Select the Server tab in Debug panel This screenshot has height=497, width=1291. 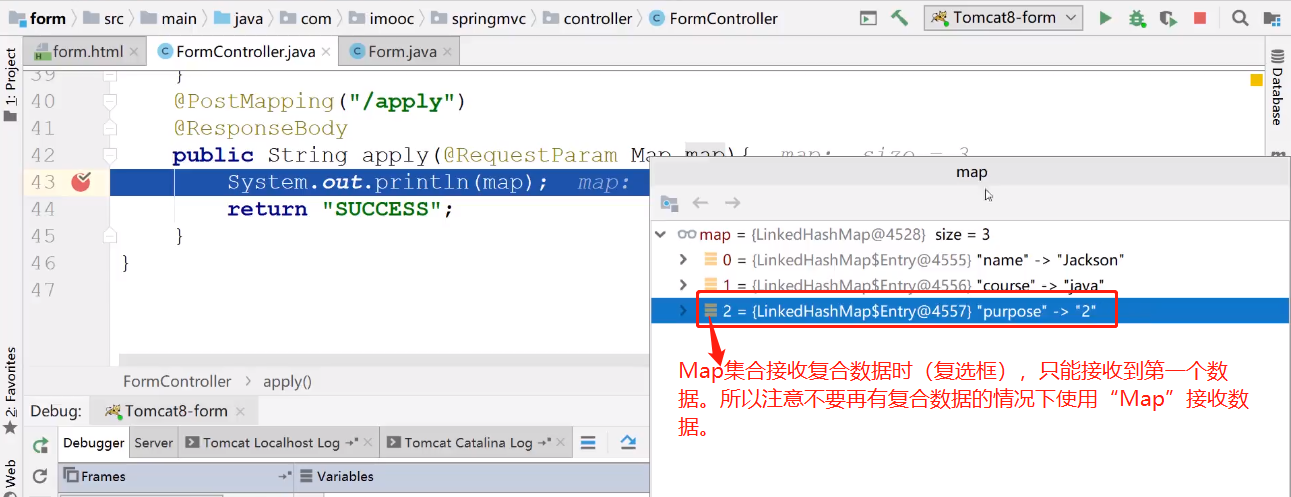(x=153, y=443)
